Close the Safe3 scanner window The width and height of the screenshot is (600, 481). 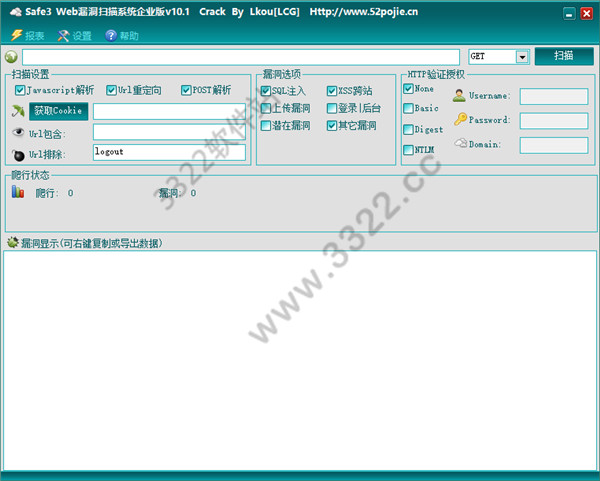point(586,14)
